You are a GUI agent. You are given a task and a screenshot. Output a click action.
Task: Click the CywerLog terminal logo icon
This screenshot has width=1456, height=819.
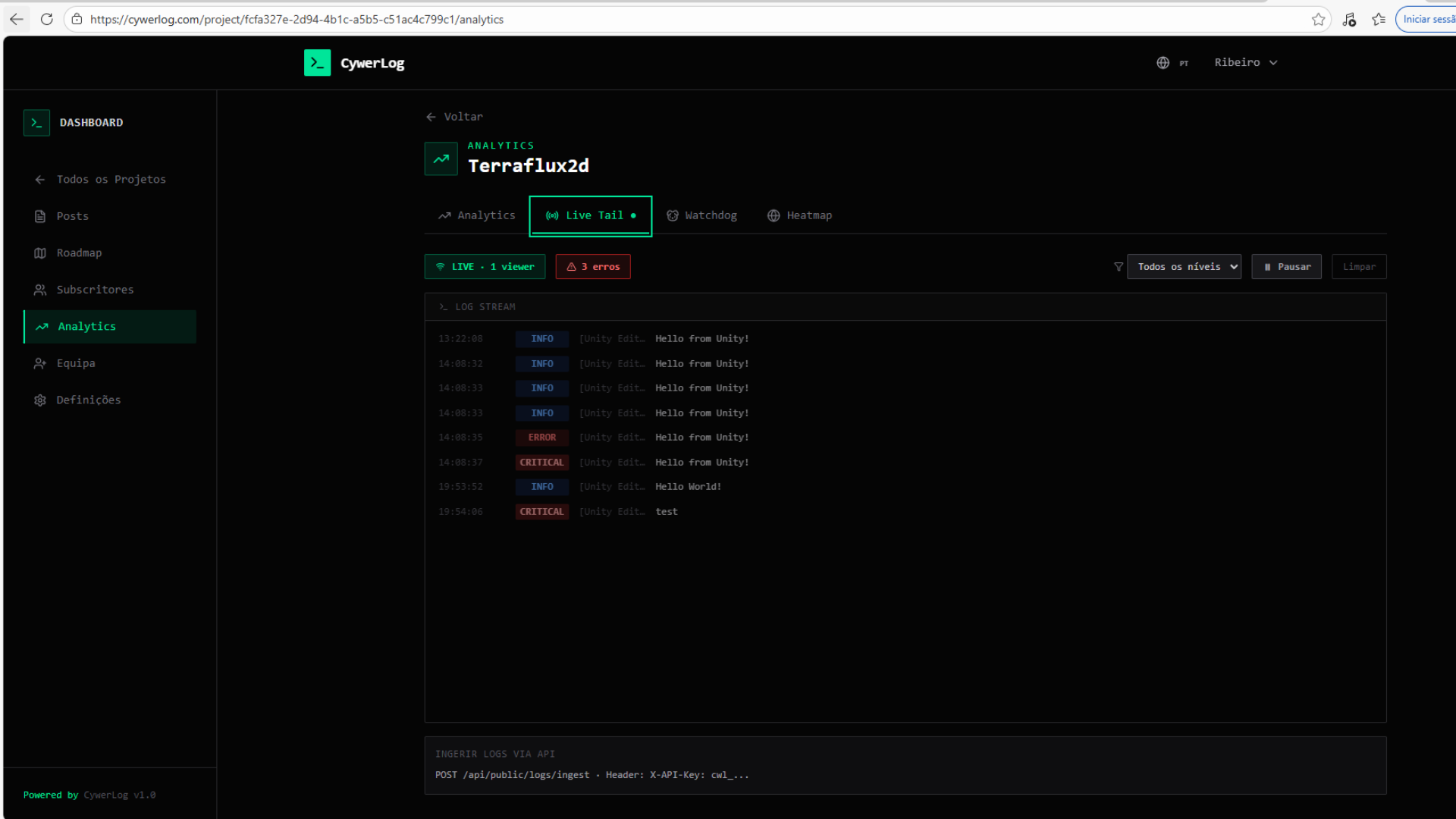point(317,63)
